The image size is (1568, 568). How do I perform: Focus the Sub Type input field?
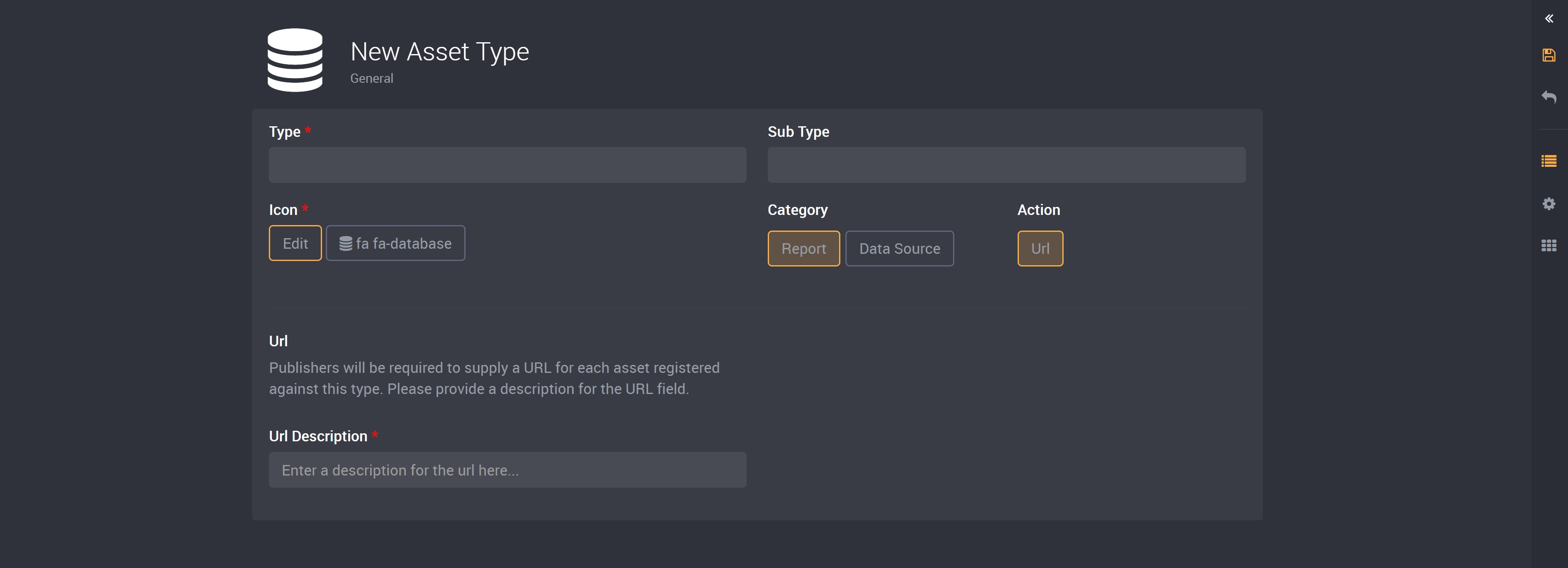pyautogui.click(x=1006, y=165)
